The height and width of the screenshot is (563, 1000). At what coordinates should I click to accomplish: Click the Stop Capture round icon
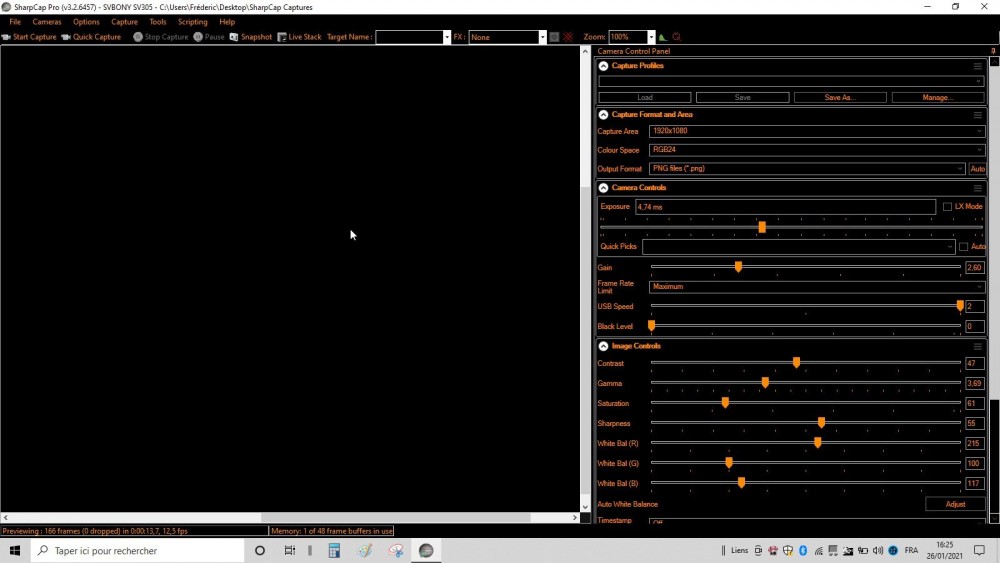point(138,37)
